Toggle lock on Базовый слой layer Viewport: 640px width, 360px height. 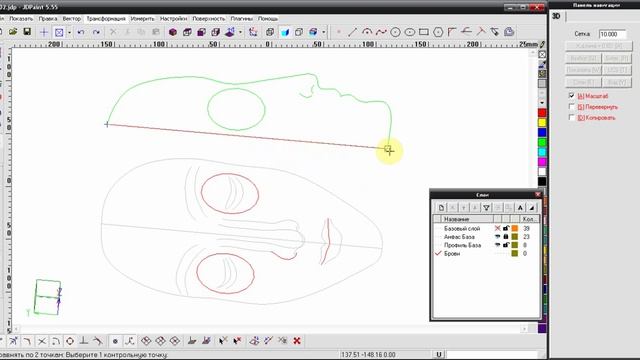coord(506,228)
